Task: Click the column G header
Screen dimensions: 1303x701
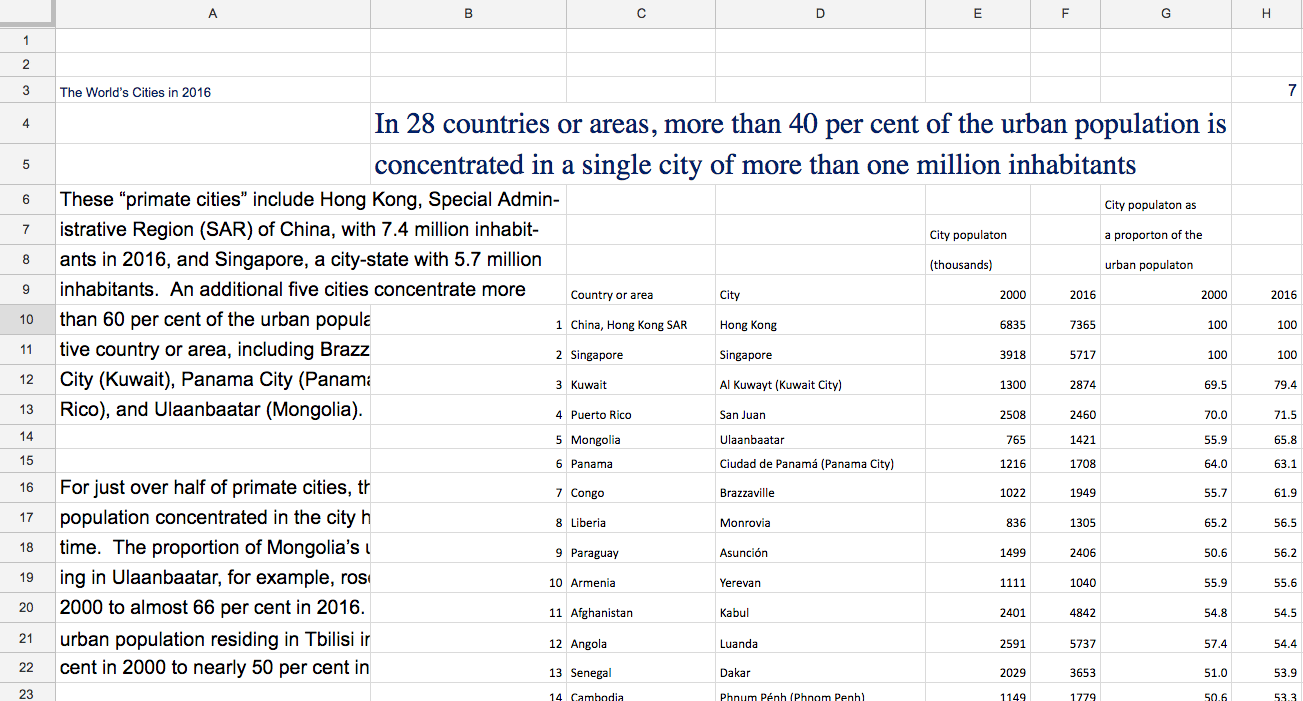Action: tap(1166, 13)
